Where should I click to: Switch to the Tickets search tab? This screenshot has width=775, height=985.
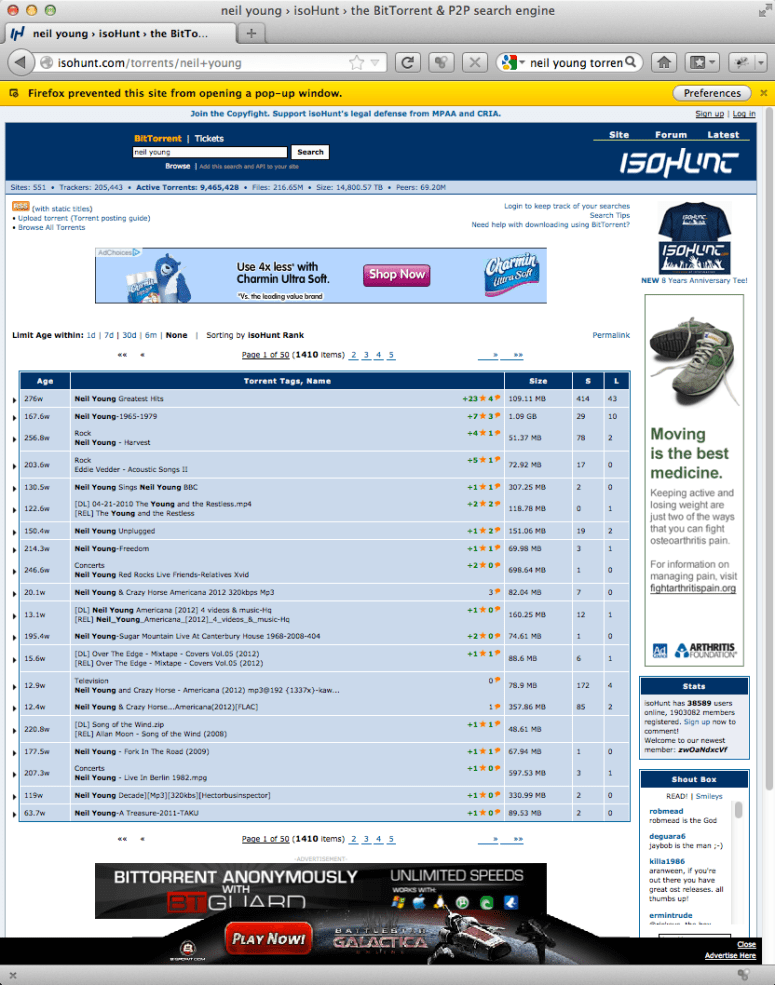pos(209,139)
